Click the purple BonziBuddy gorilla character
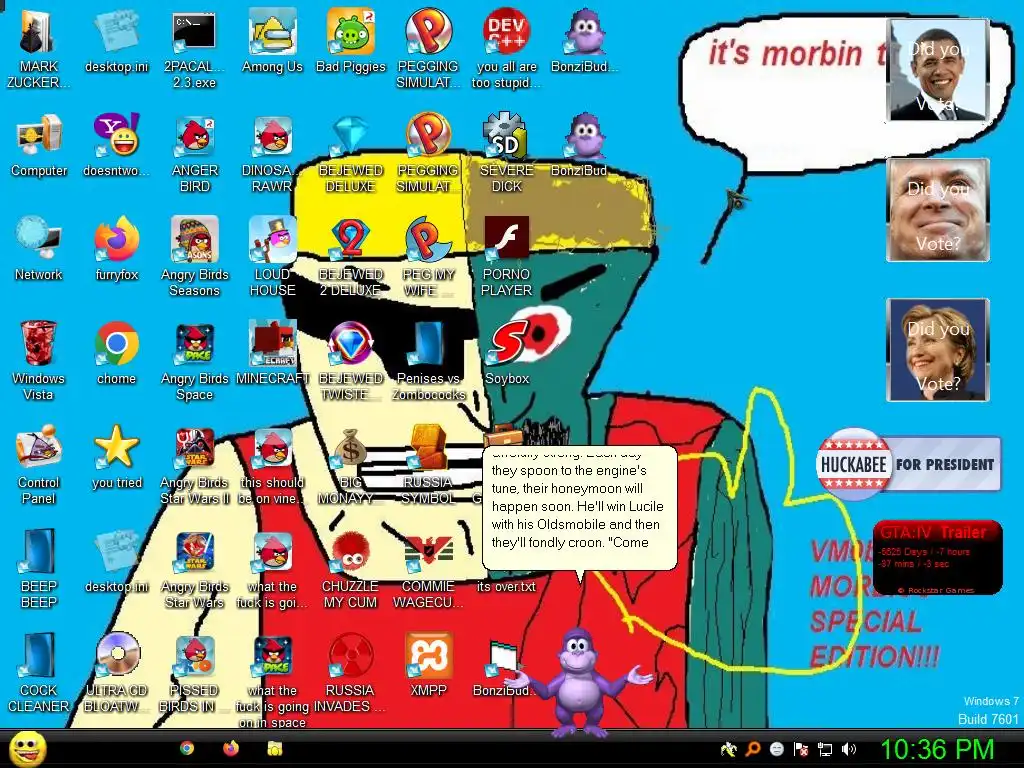1024x768 pixels. (578, 682)
